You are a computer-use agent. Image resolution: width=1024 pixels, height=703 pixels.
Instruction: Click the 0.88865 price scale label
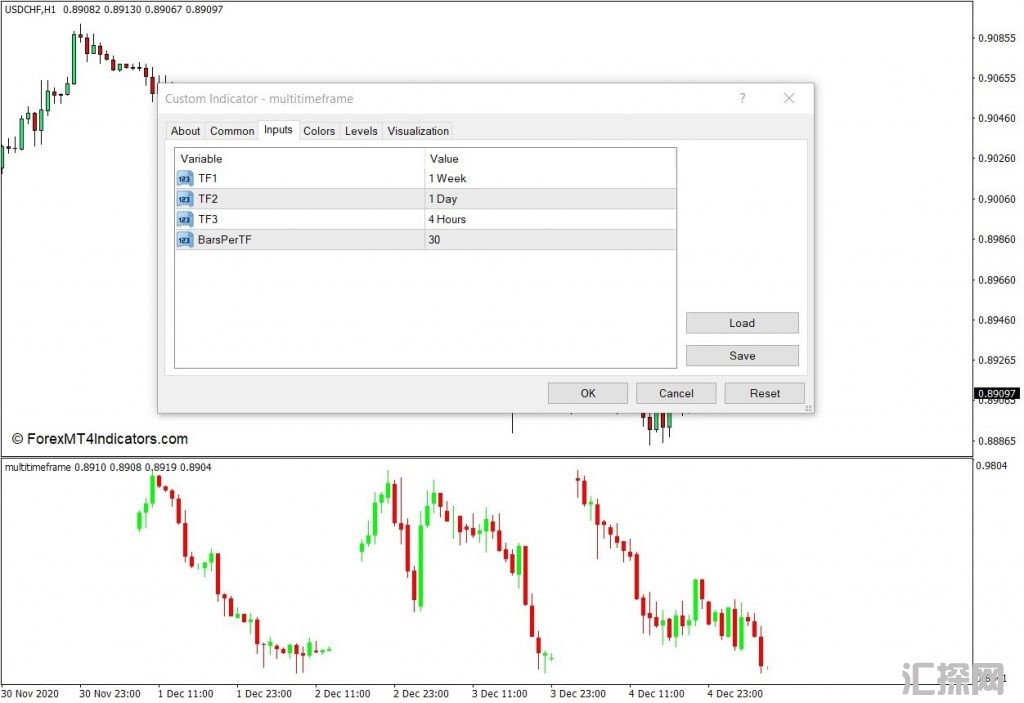pyautogui.click(x=997, y=441)
